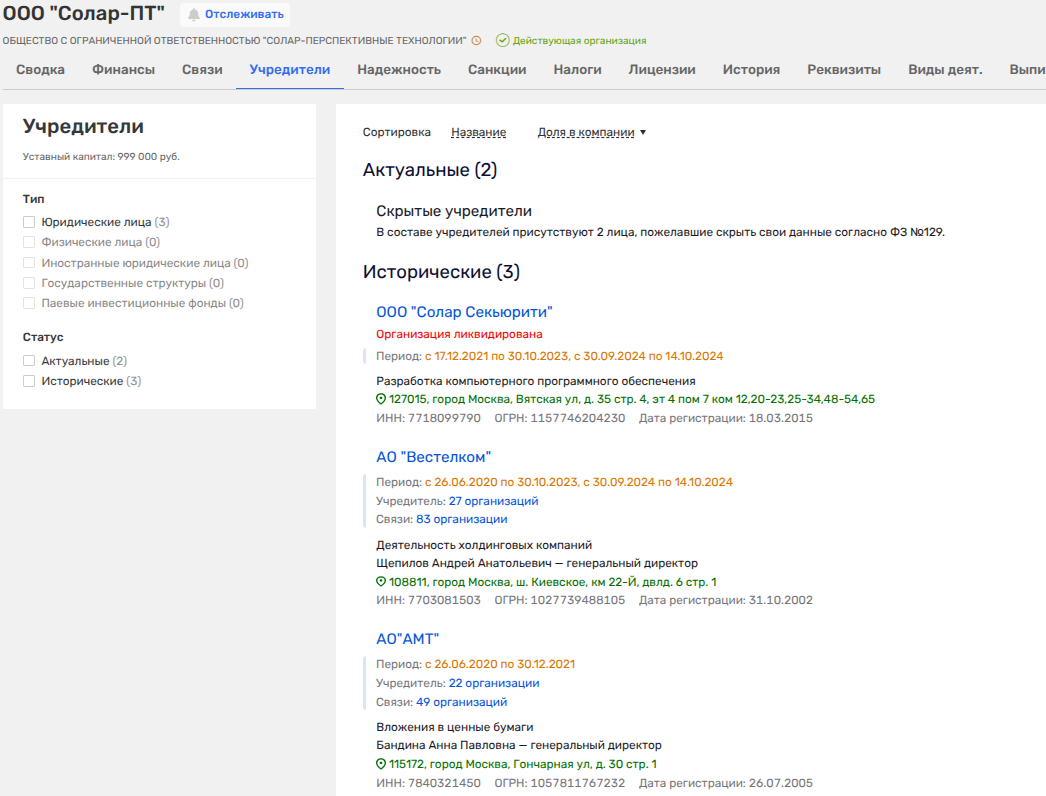1046x796 pixels.
Task: Click the АО"АМТ" founder link
Action: pyautogui.click(x=407, y=639)
